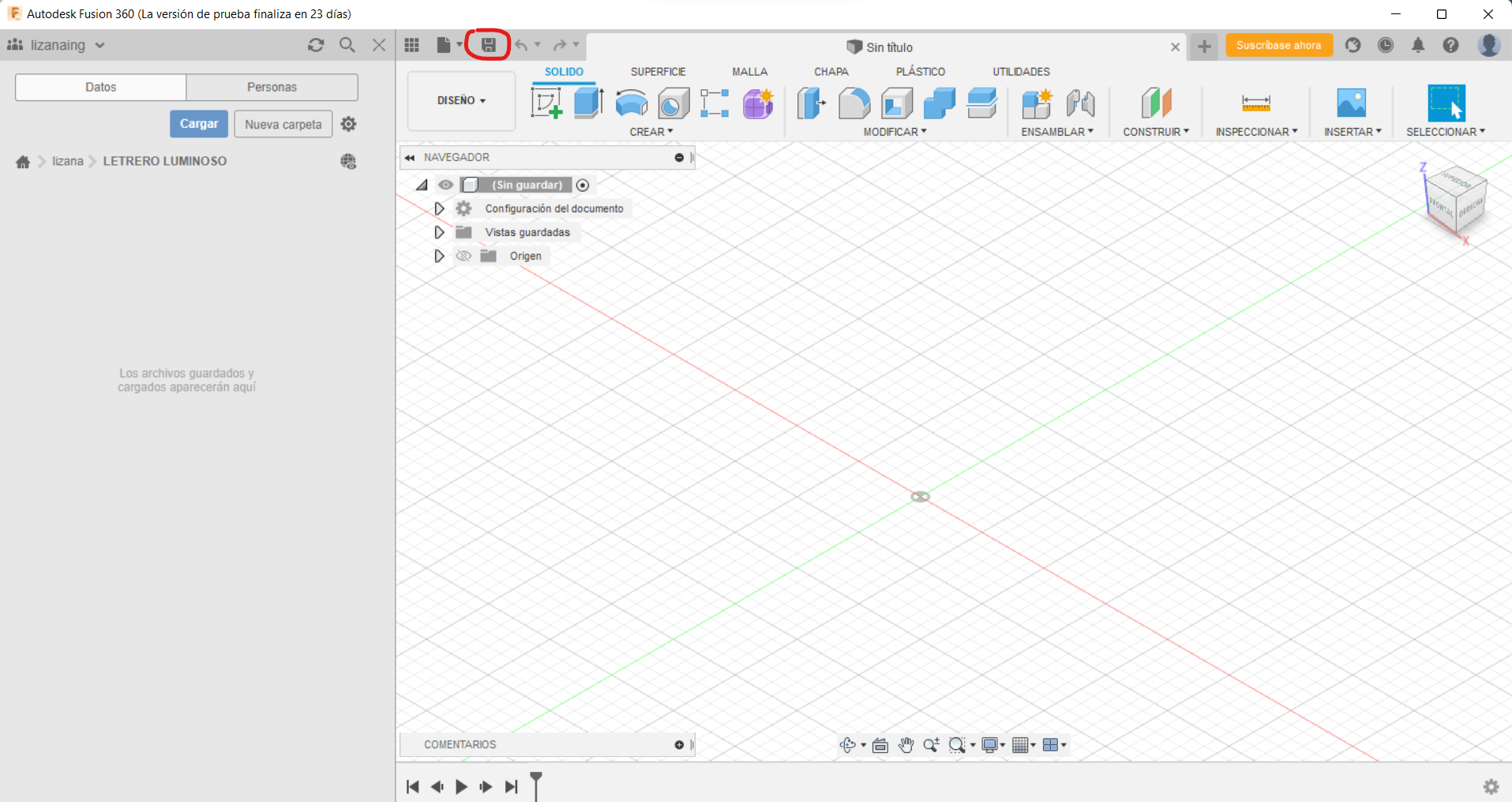
Task: Open the CREAR dropdown menu
Action: coord(651,132)
